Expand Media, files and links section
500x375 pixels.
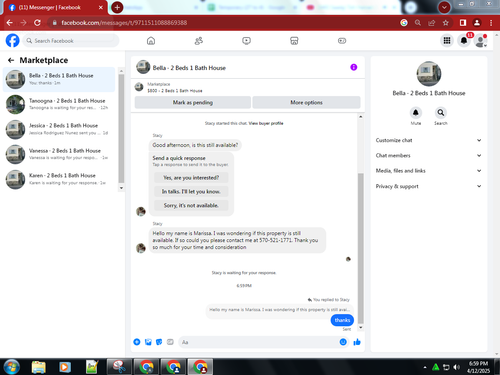pyautogui.click(x=429, y=171)
